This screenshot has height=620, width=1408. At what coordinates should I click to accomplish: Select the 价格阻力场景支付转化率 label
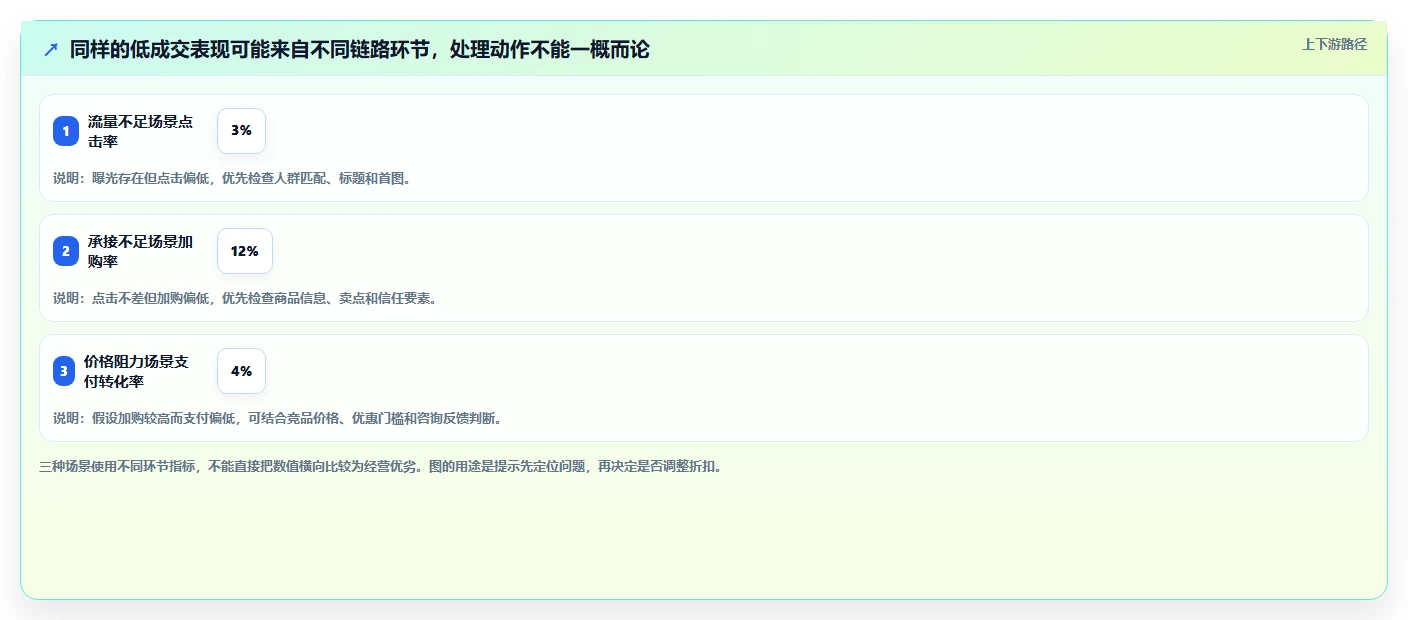click(137, 371)
